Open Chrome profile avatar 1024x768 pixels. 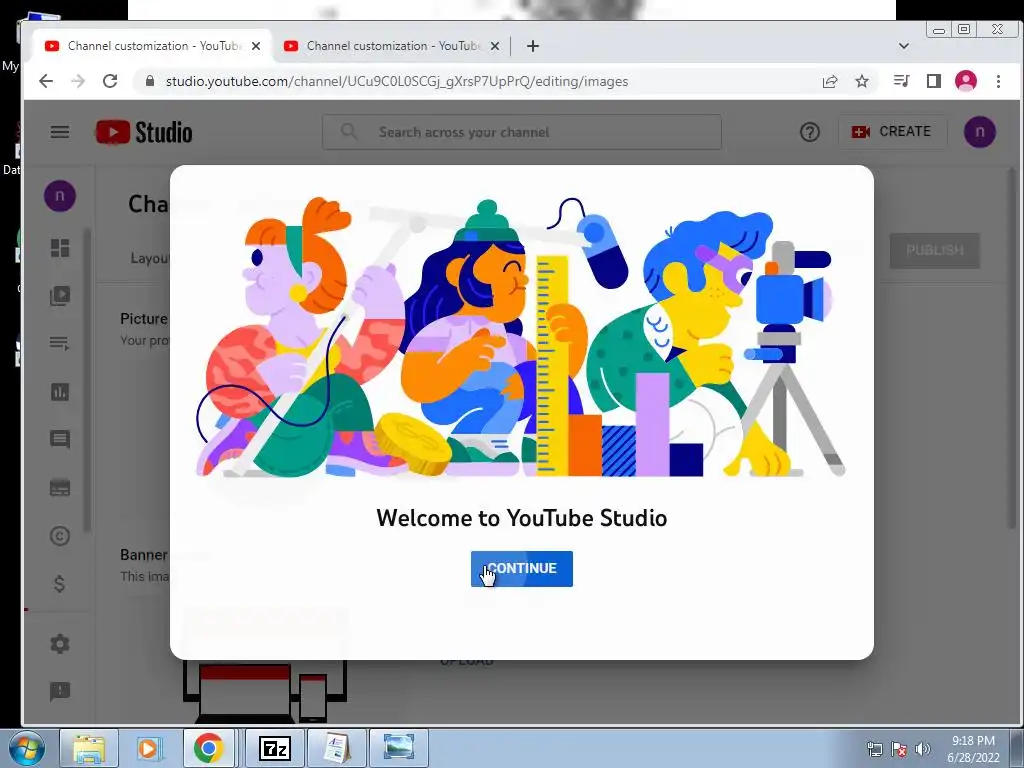[x=966, y=81]
